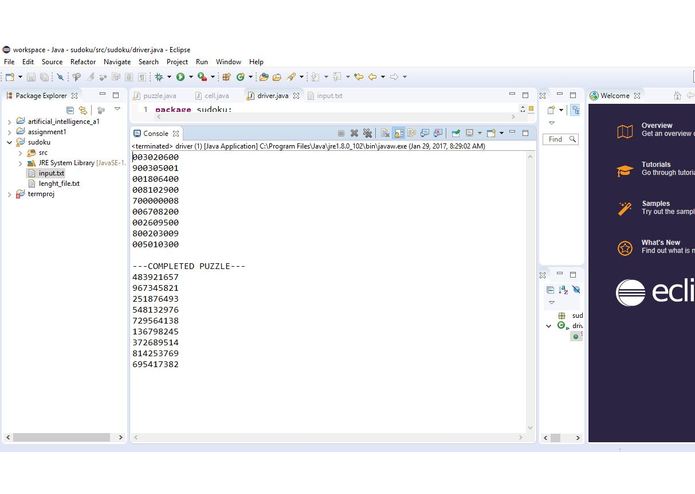This screenshot has width=695, height=494.
Task: Click the New Java Package icon
Action: [226, 77]
